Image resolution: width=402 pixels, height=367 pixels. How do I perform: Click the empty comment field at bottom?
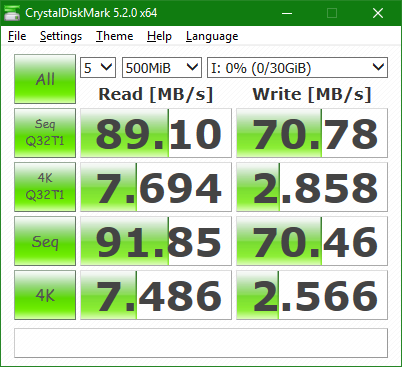201,343
